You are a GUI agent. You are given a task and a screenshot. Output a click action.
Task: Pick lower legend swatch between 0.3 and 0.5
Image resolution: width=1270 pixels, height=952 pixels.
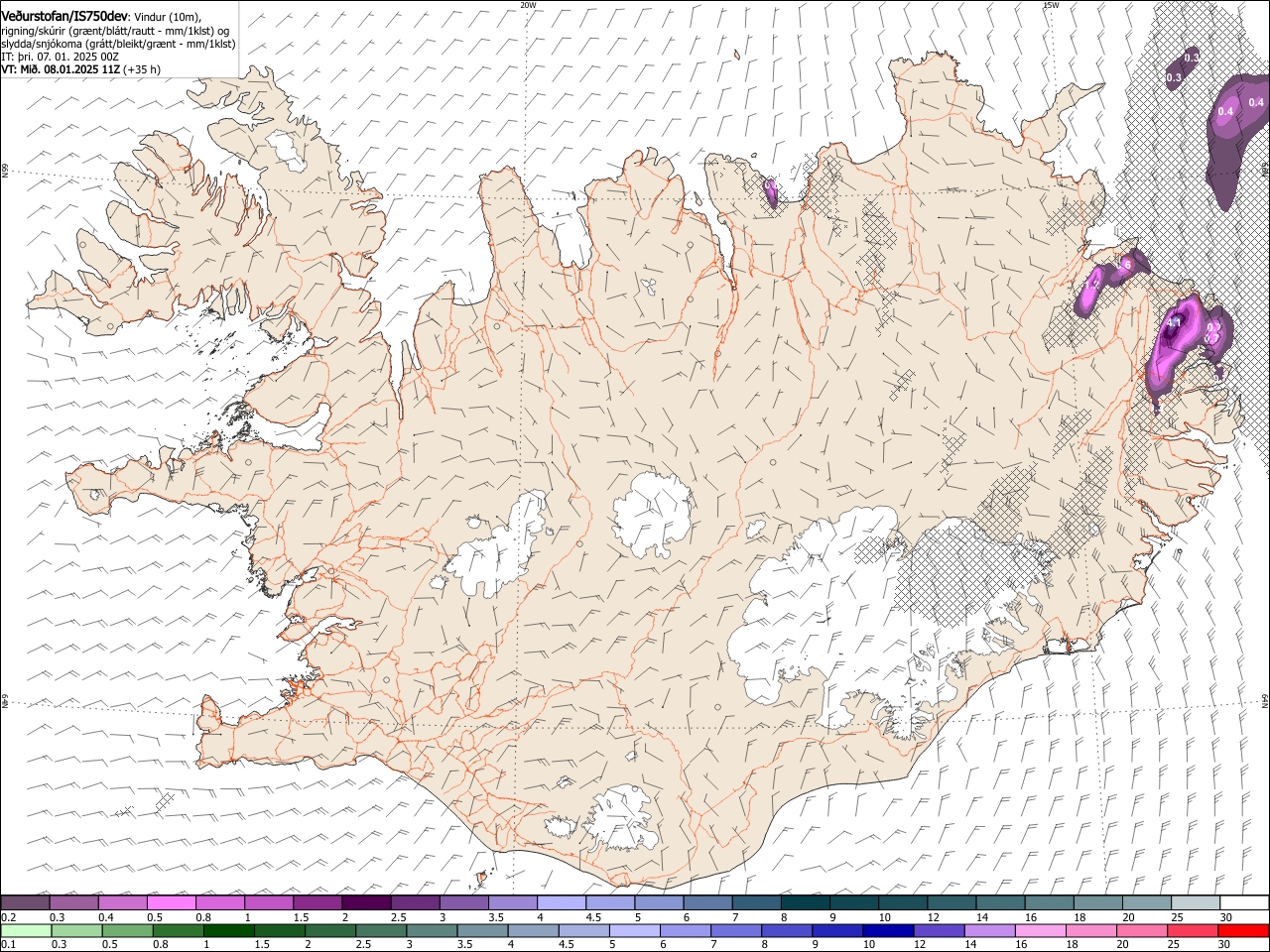tap(76, 930)
